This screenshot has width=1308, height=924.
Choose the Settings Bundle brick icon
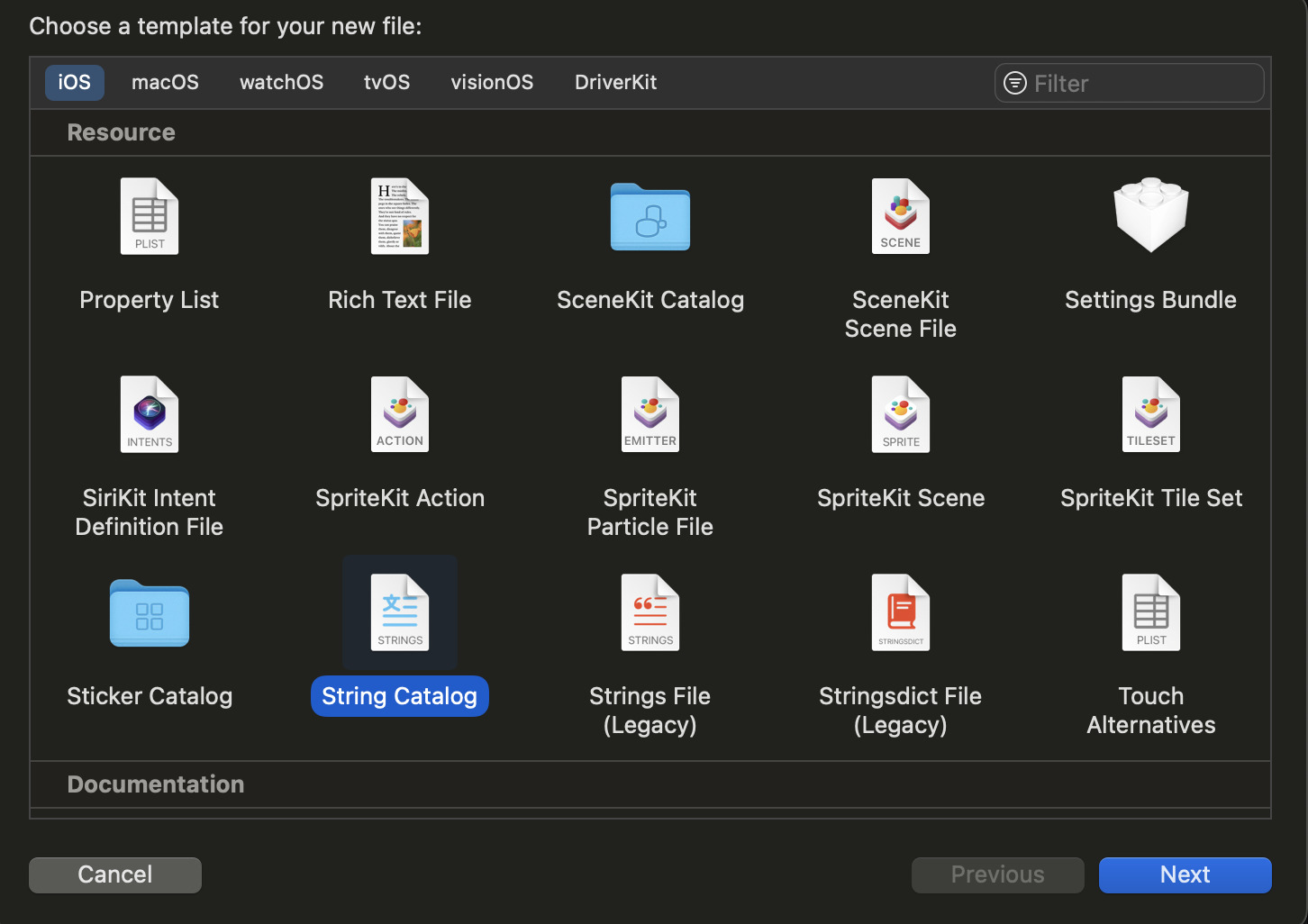point(1151,214)
